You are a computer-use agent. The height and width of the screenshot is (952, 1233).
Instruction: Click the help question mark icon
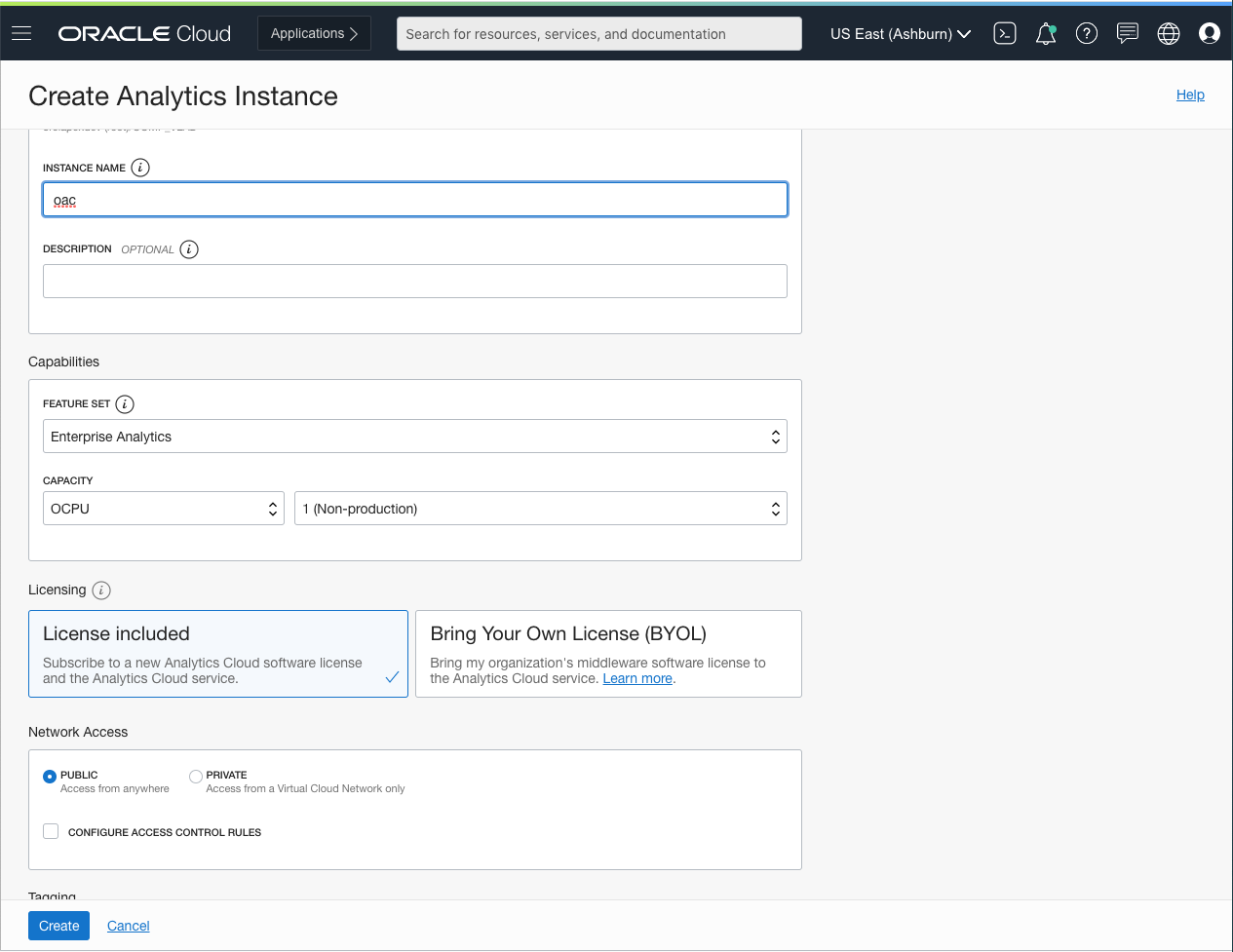click(1086, 32)
